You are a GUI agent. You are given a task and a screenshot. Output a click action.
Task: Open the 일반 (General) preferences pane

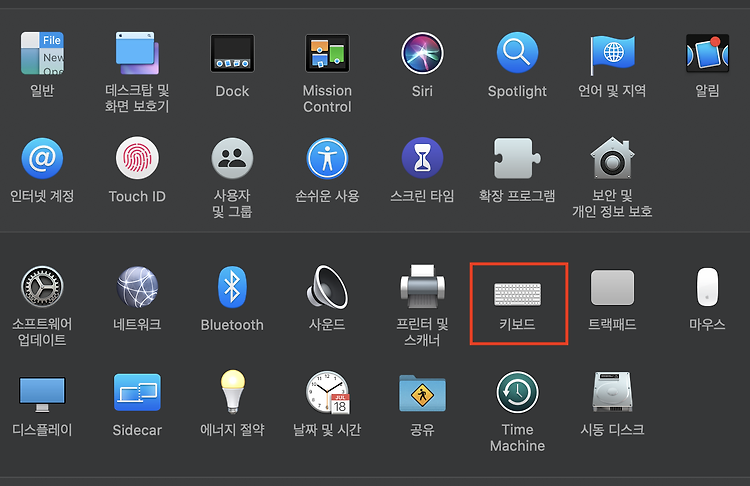click(x=42, y=53)
